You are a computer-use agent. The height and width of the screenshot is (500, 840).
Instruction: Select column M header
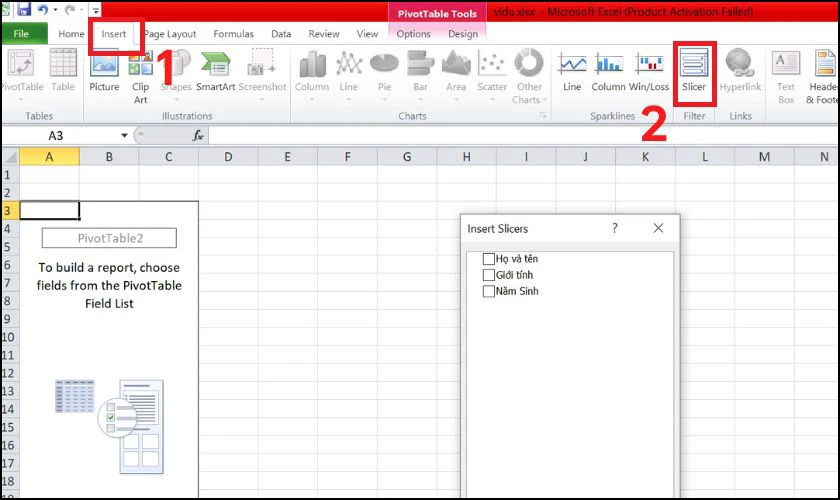[x=764, y=157]
